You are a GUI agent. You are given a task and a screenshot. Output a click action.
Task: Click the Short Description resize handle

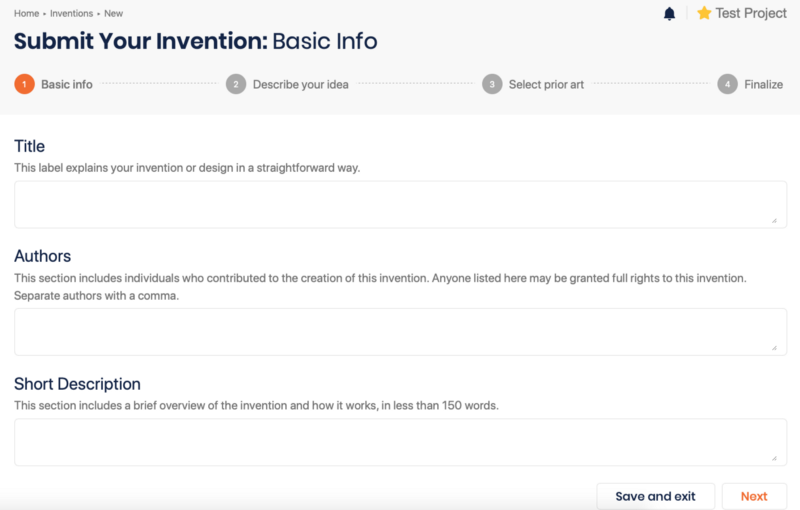tap(775, 457)
